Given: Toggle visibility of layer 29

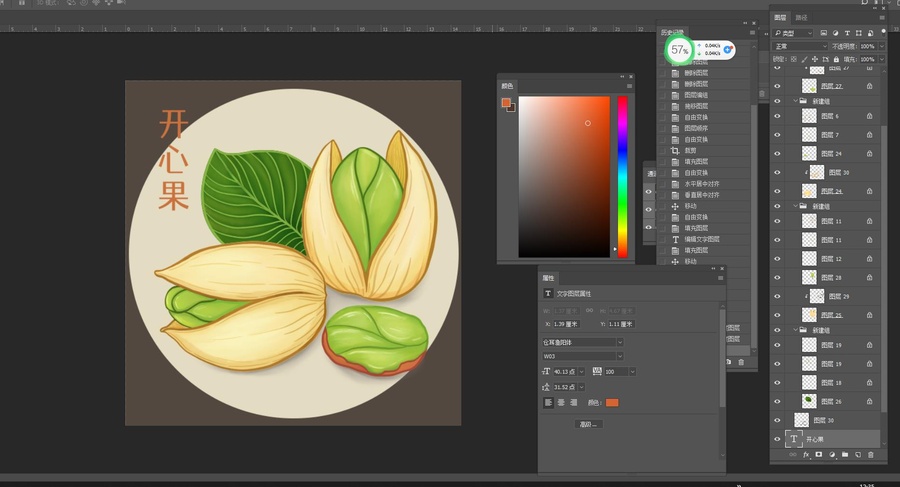Looking at the screenshot, I should pyautogui.click(x=777, y=296).
